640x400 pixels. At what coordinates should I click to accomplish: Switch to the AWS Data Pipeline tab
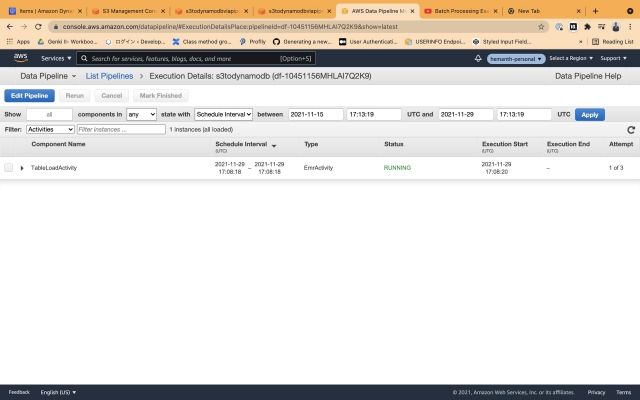click(x=378, y=11)
